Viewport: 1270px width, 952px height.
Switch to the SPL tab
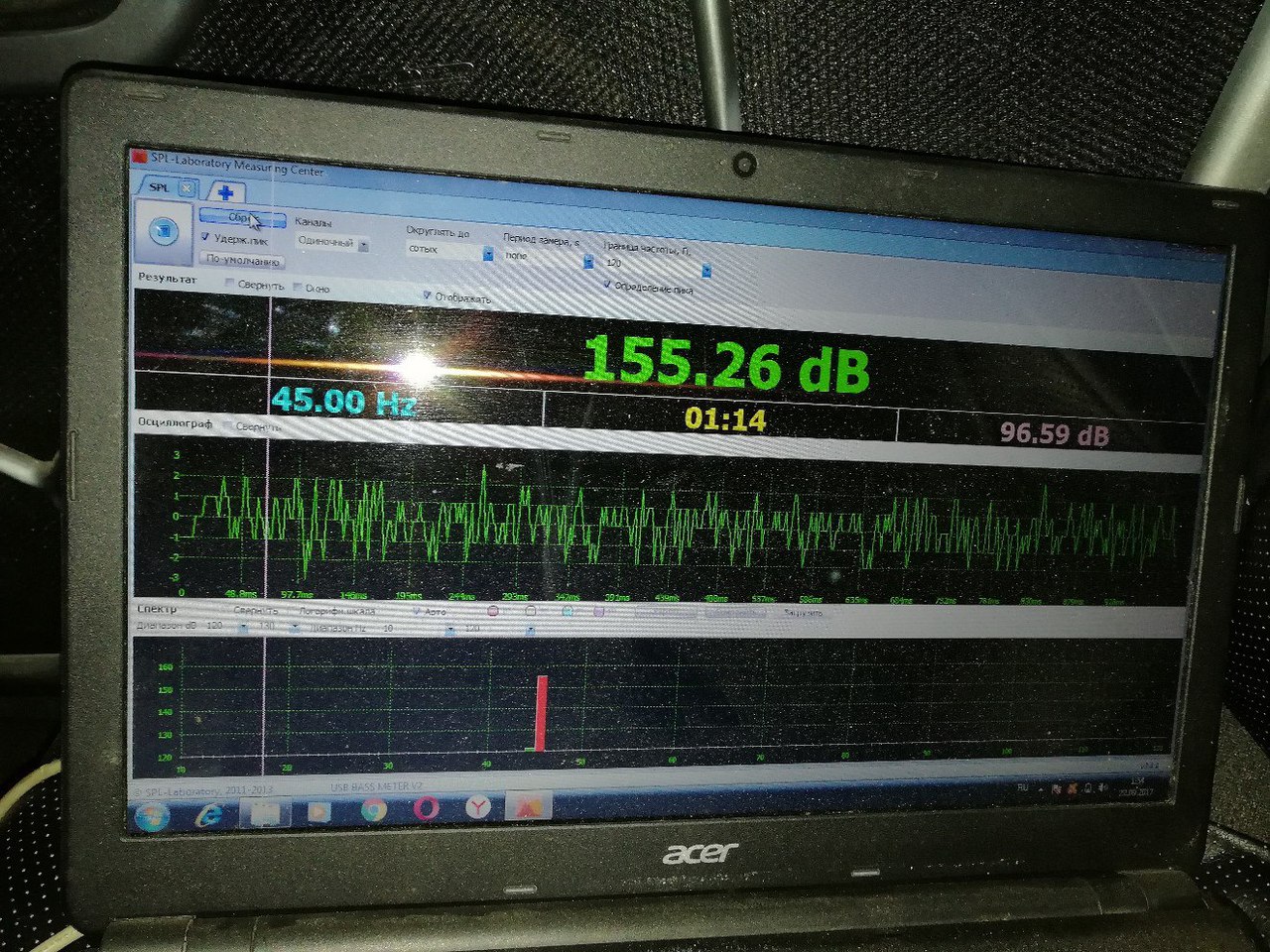159,187
